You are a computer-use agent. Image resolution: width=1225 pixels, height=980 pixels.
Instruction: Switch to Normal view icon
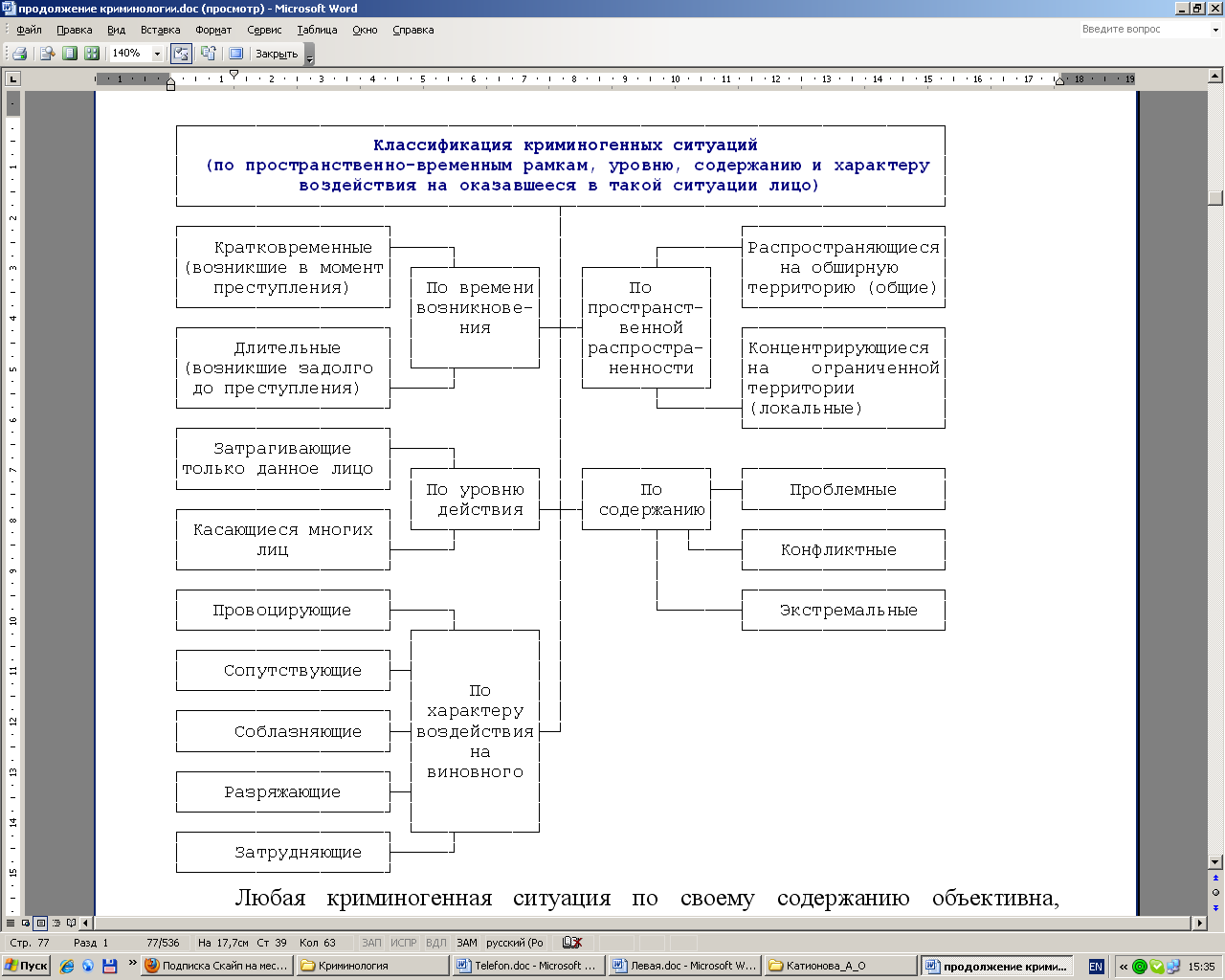pos(11,924)
